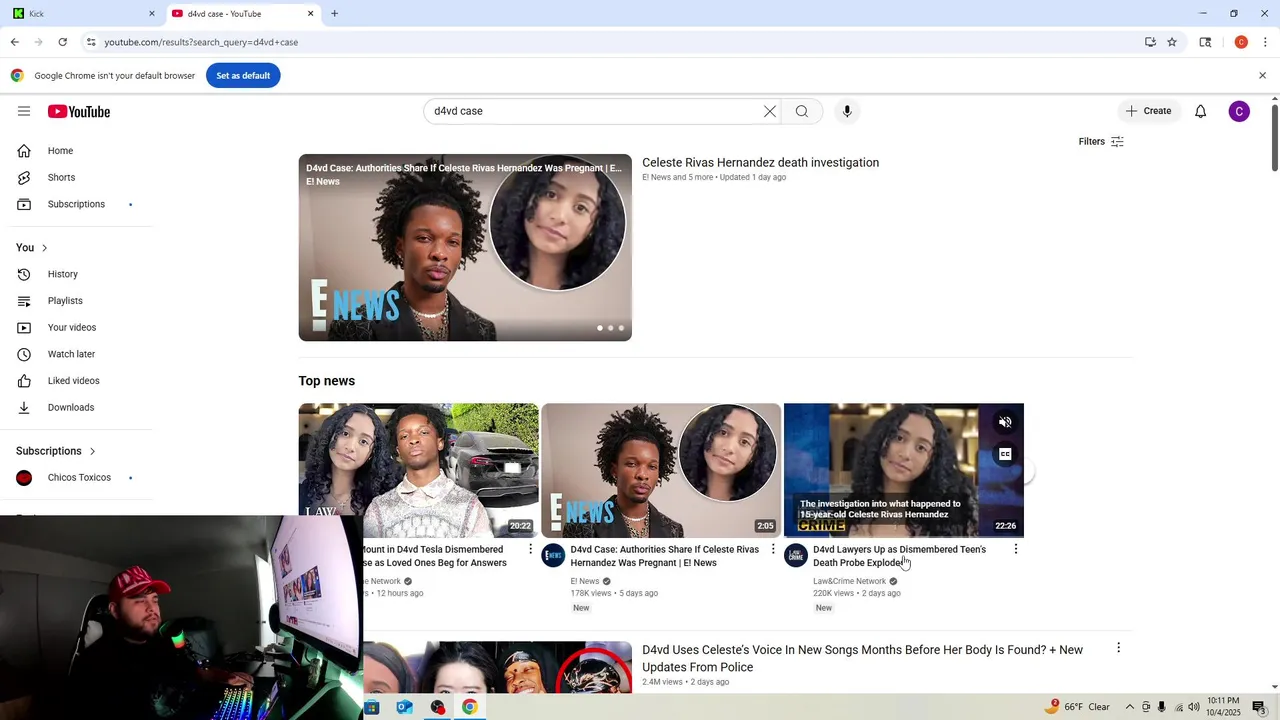Viewport: 1280px width, 720px height.
Task: Show hidden system tray icons
Action: tap(1130, 707)
